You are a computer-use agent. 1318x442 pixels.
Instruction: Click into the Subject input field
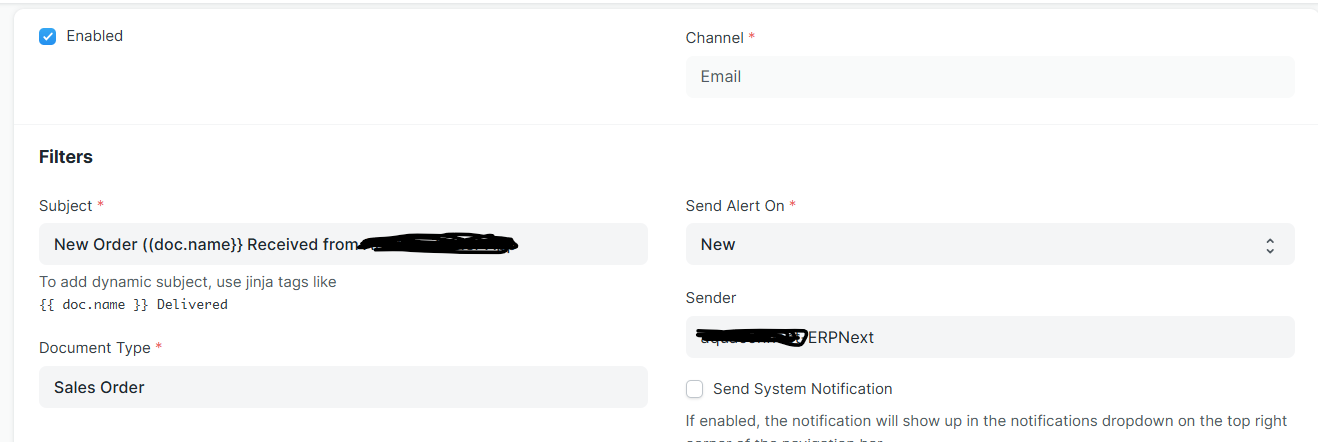[343, 244]
